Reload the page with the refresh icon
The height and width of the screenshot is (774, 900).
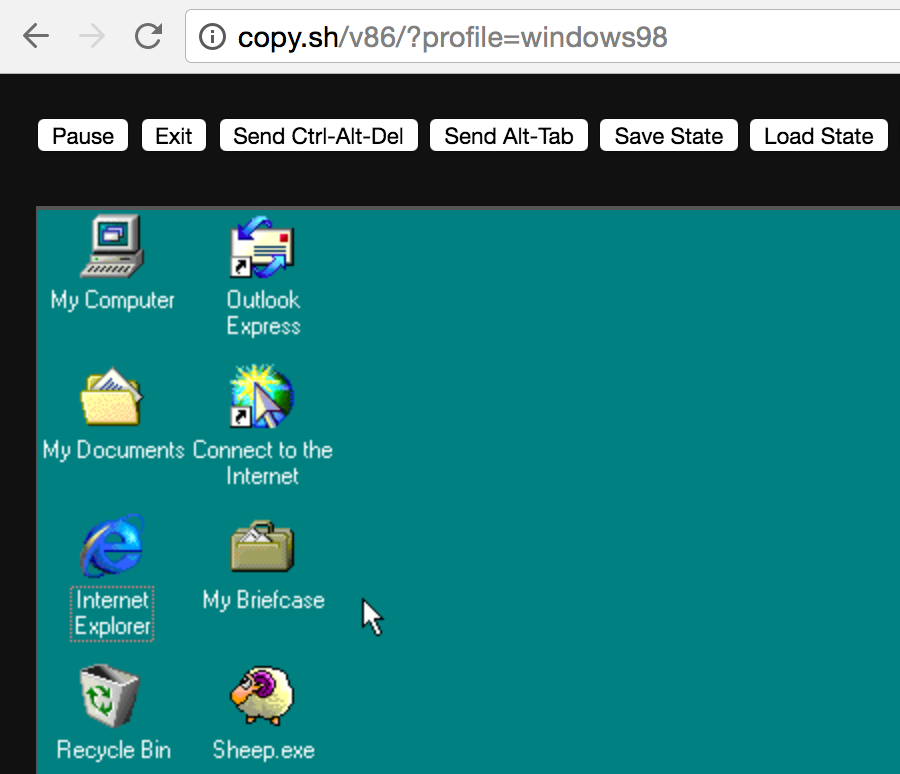click(x=148, y=36)
